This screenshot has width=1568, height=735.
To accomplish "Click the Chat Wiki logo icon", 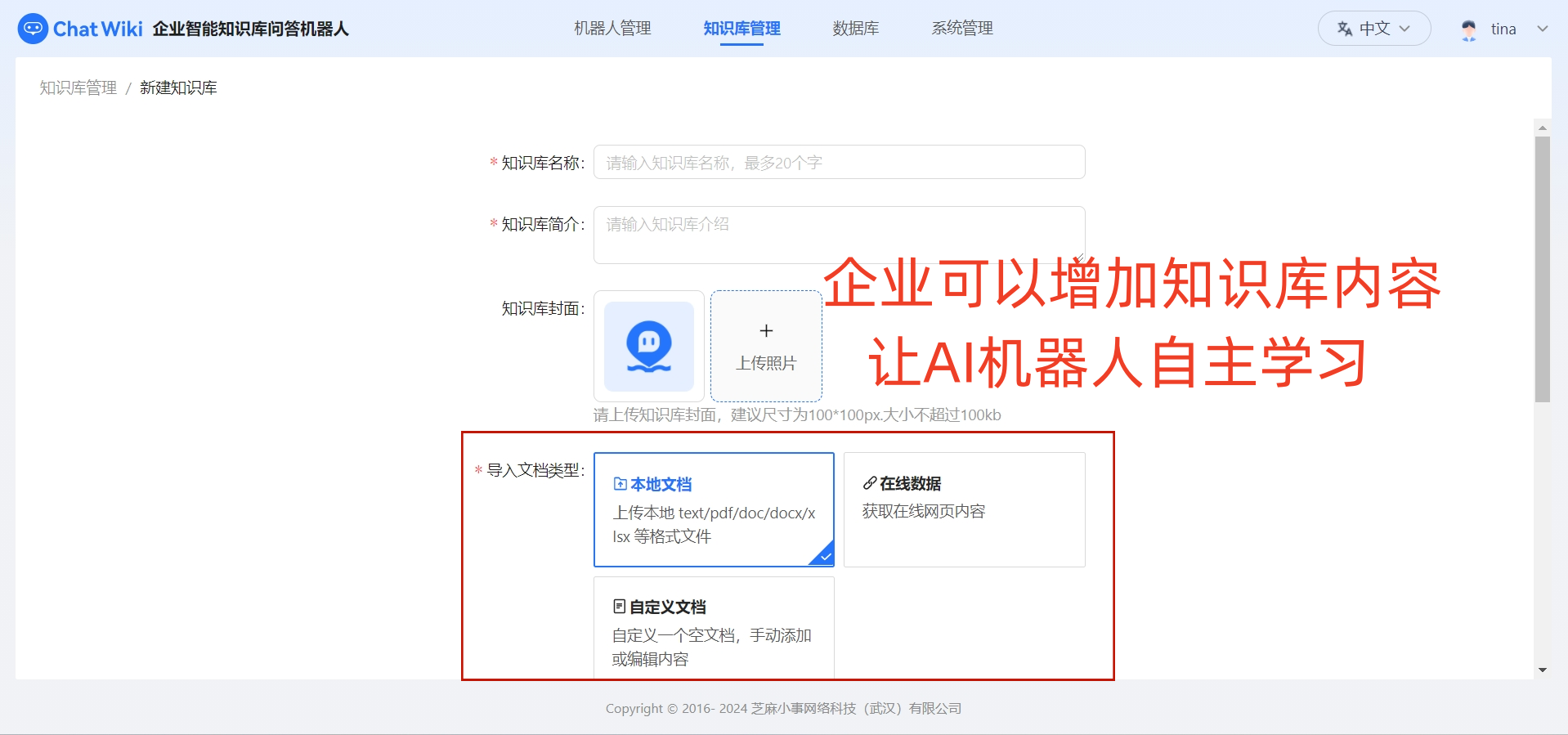I will [x=33, y=29].
